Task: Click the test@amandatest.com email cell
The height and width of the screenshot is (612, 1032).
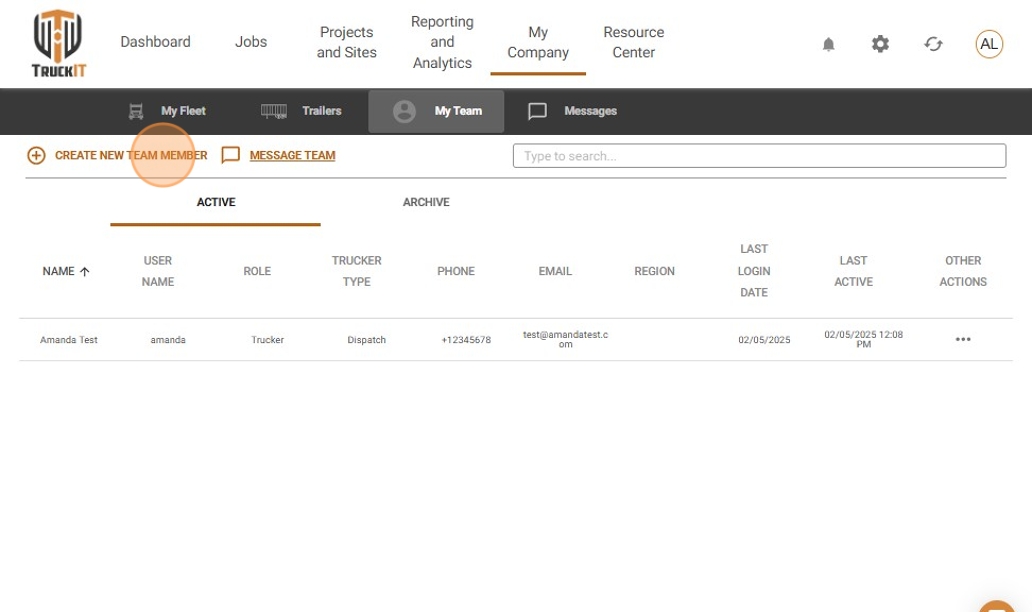Action: pos(565,340)
